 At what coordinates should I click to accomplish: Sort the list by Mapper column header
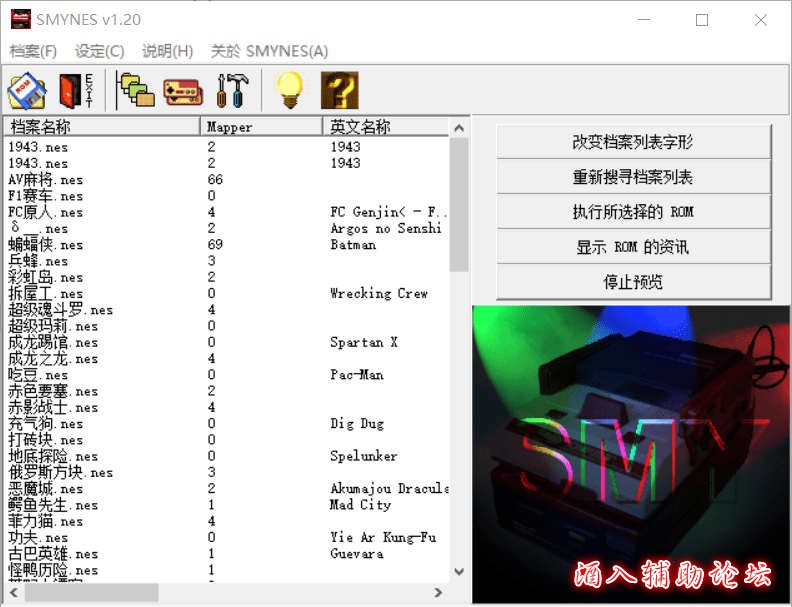[262, 127]
